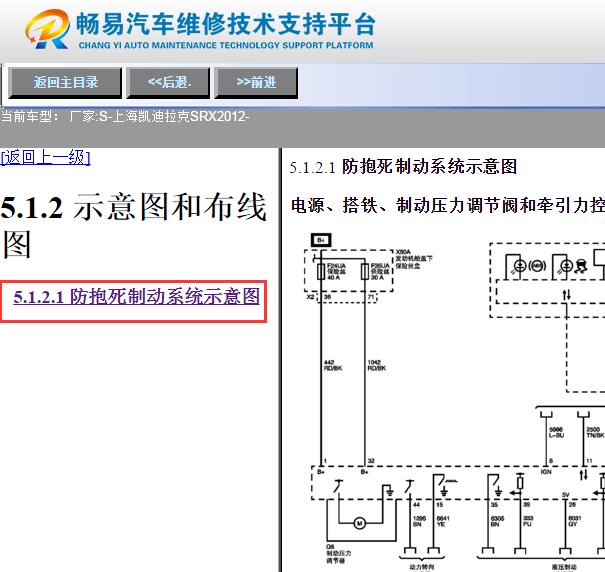Go forward with the >>前进 button

point(256,82)
